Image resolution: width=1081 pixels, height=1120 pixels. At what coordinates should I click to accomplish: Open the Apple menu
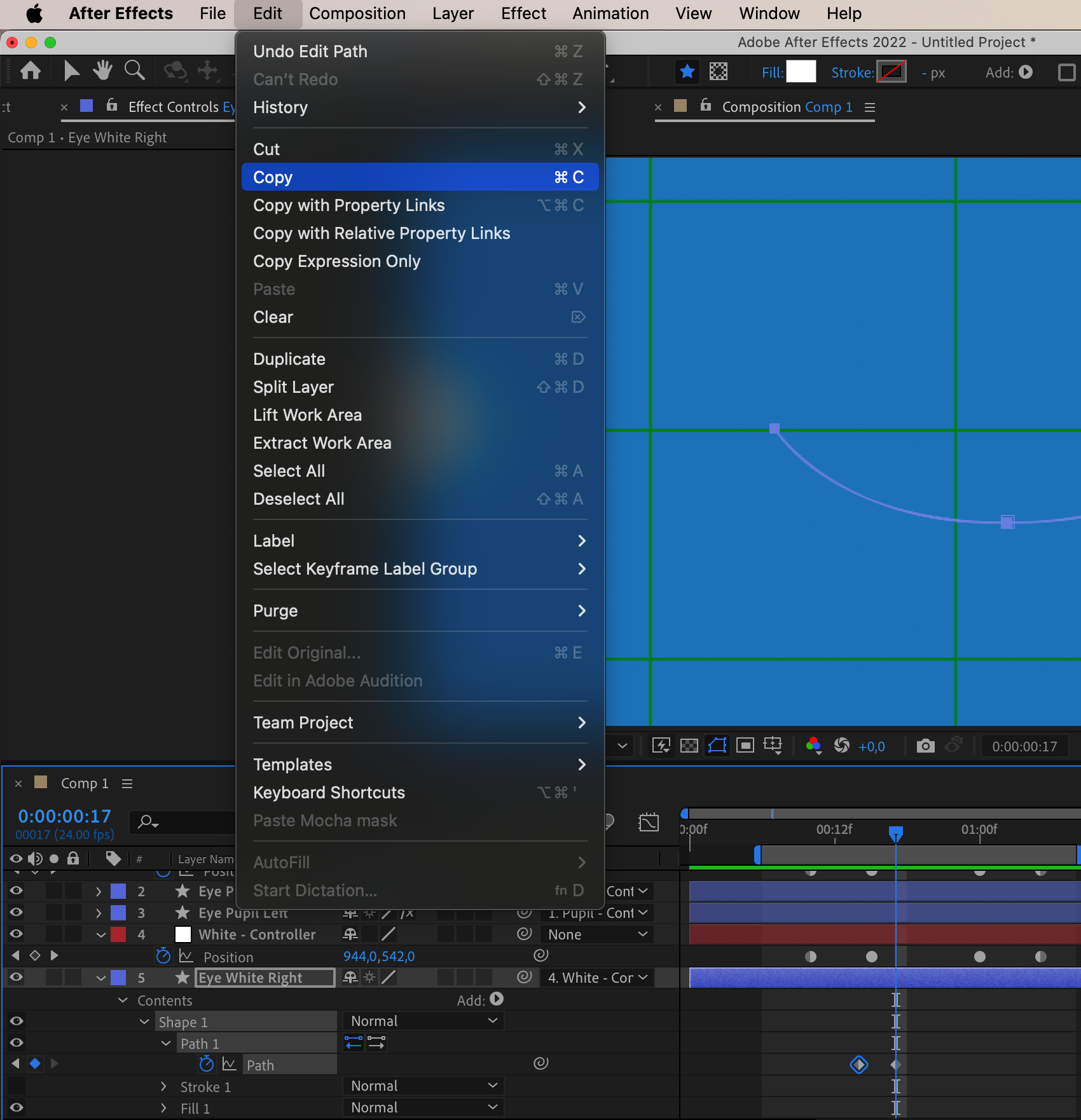(x=34, y=13)
